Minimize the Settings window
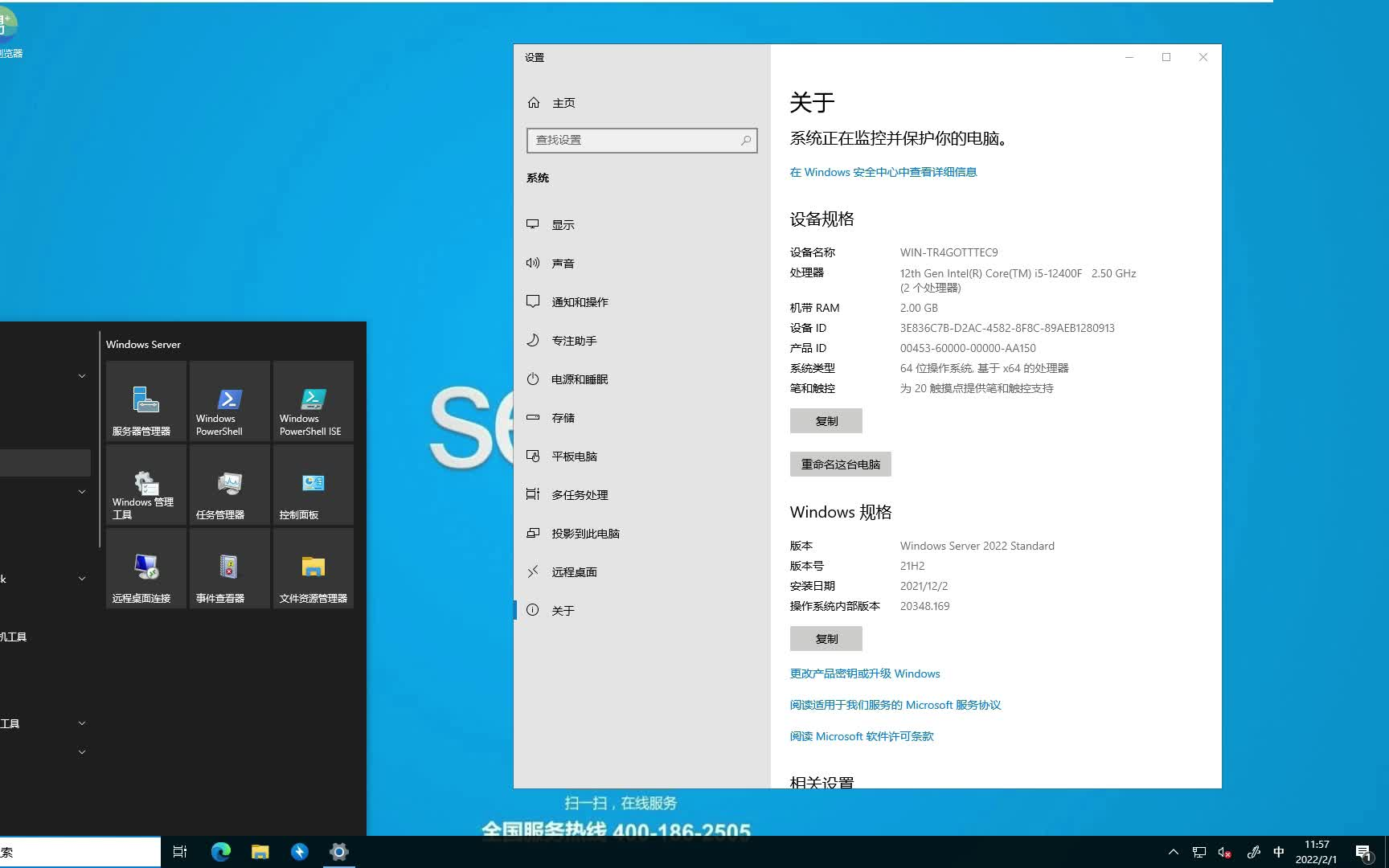The image size is (1389, 868). pos(1129,57)
